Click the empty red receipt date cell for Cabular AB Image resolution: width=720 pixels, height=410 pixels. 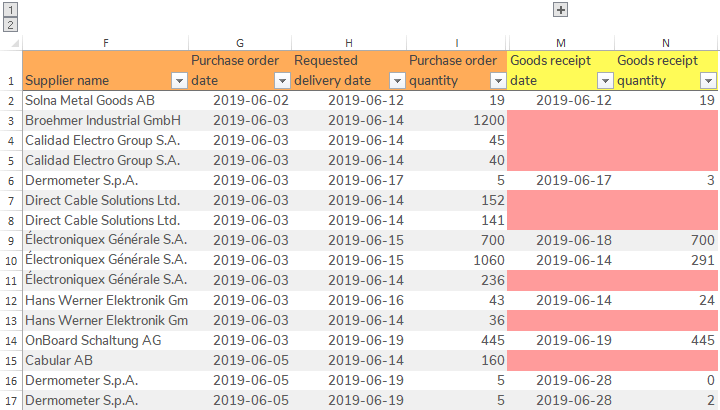[x=560, y=360]
